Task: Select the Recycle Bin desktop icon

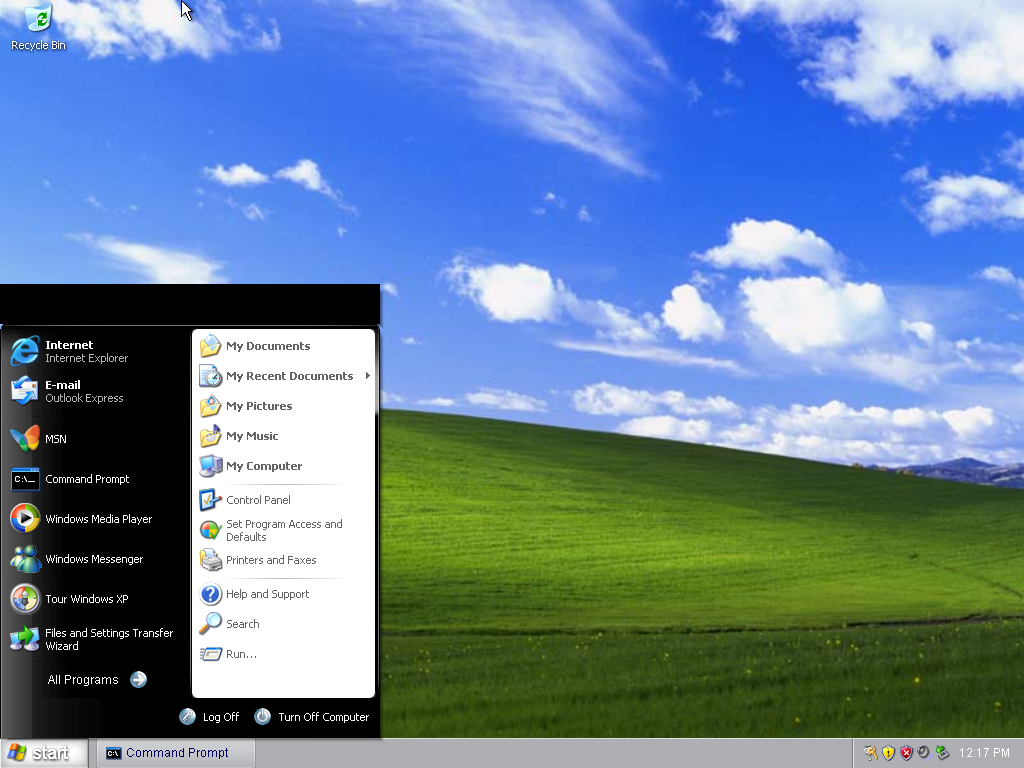Action: pos(39,27)
